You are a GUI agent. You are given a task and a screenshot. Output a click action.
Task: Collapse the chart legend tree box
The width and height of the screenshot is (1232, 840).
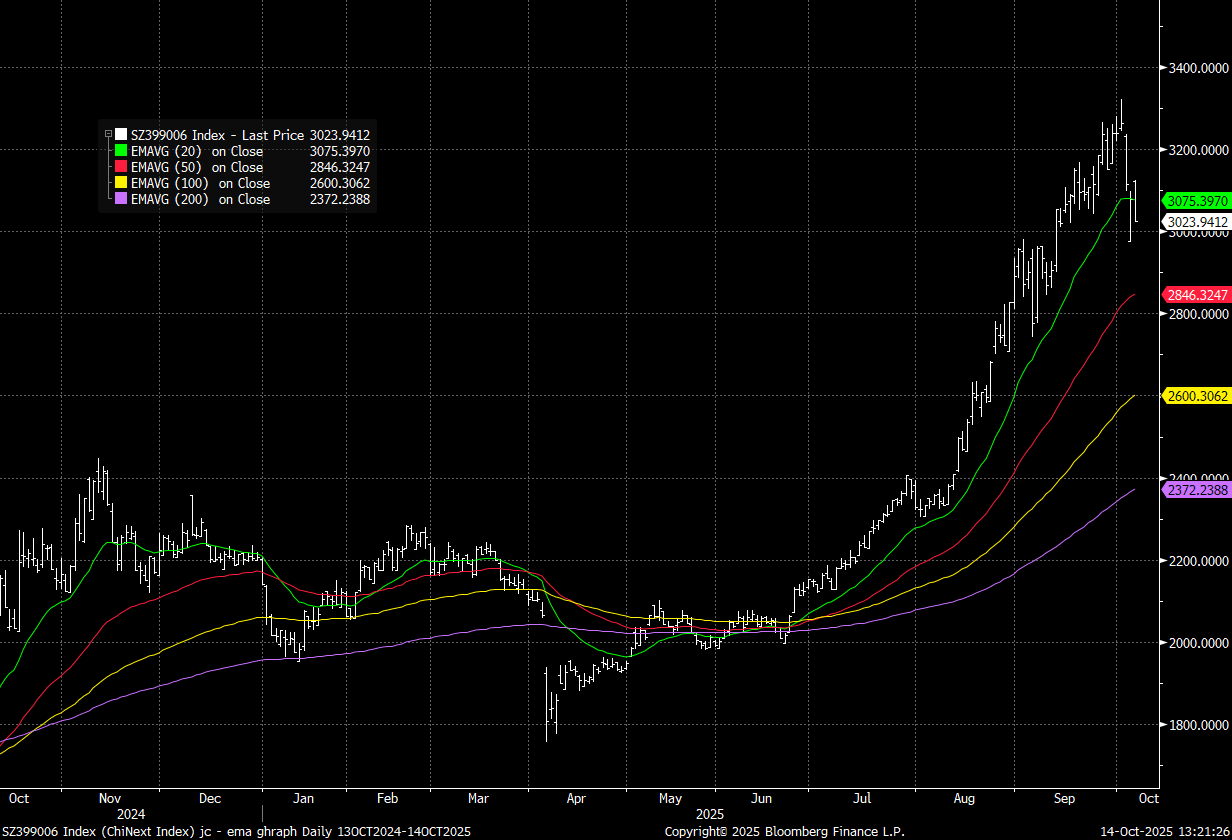point(107,134)
